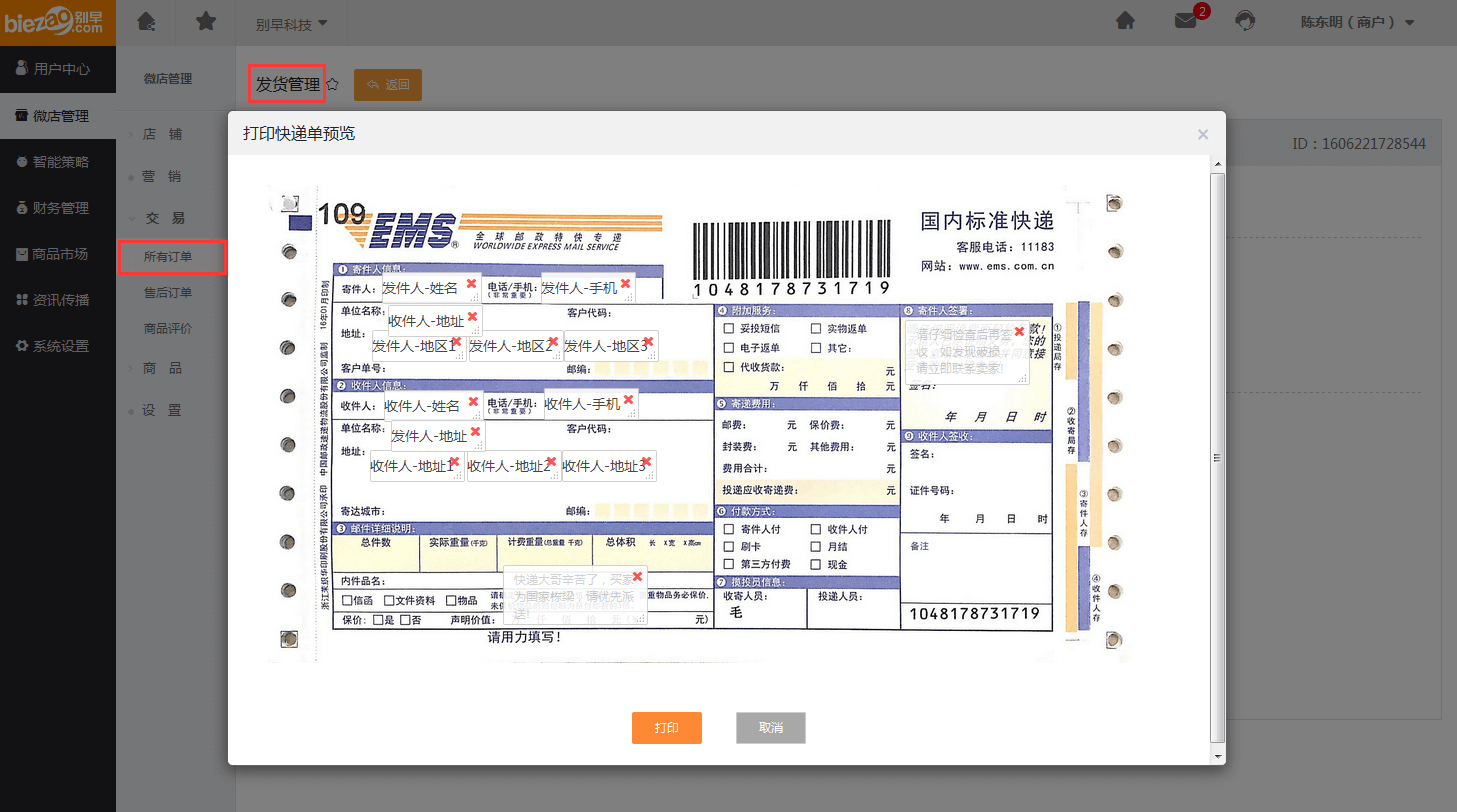1457x812 pixels.
Task: Delete the 发件人-地区2 field using red X
Action: (552, 342)
